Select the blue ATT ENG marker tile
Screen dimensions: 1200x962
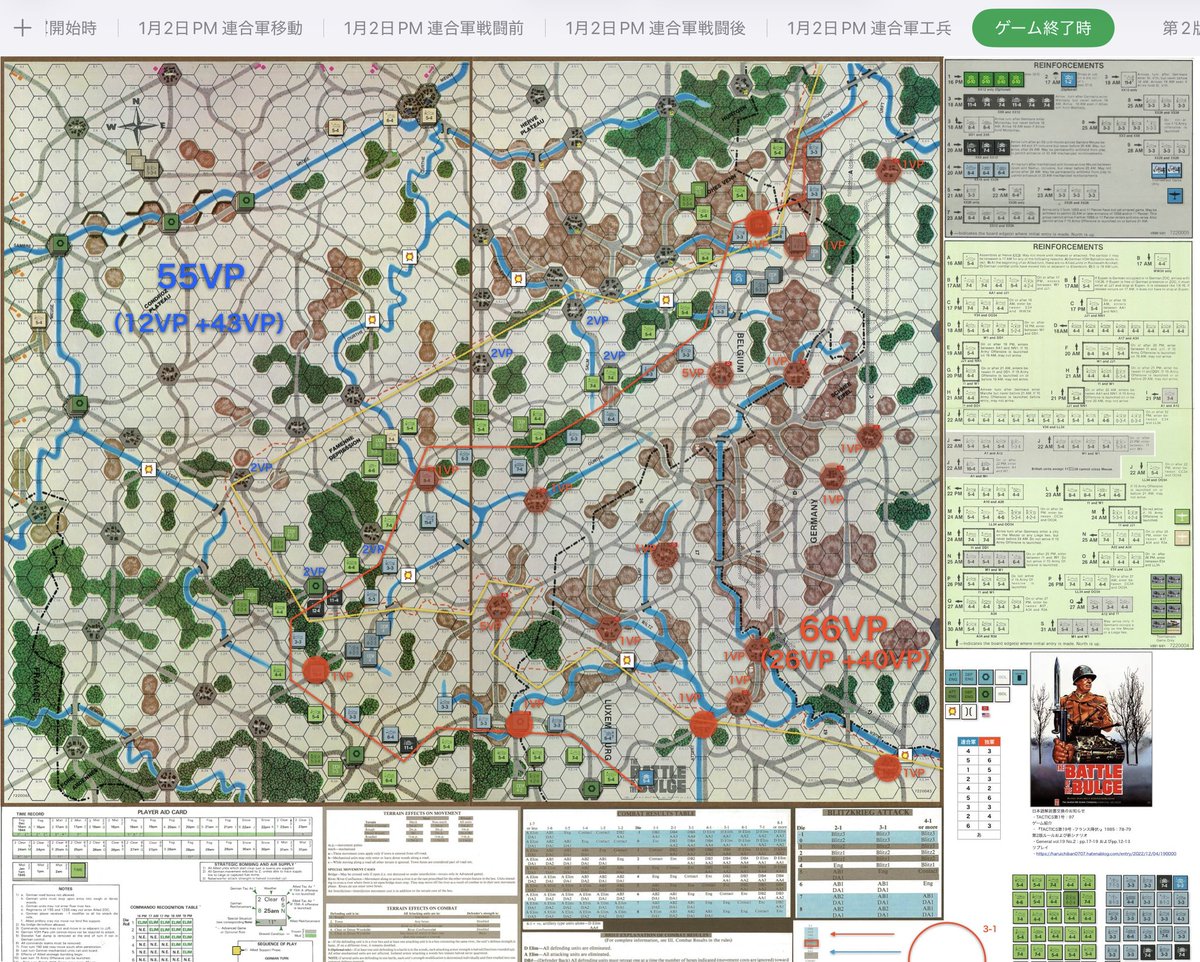click(x=953, y=677)
